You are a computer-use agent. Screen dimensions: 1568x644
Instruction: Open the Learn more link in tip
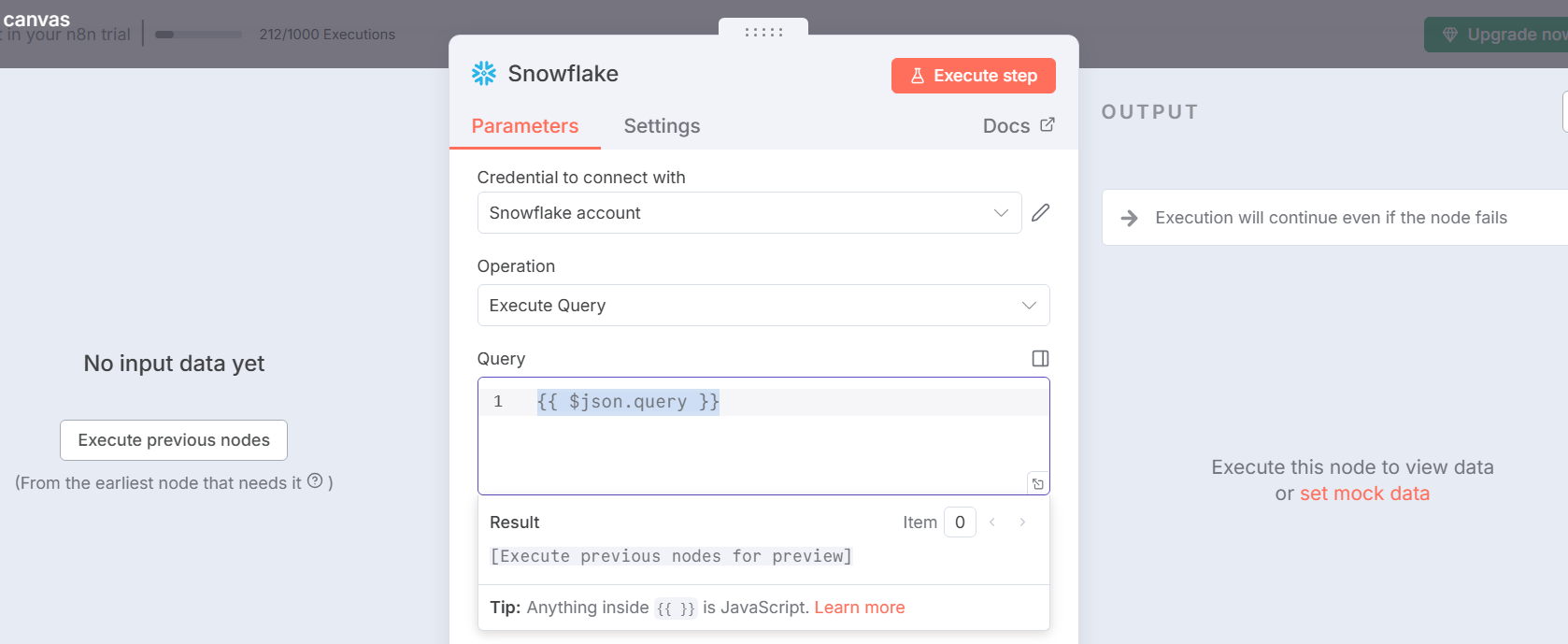click(859, 608)
